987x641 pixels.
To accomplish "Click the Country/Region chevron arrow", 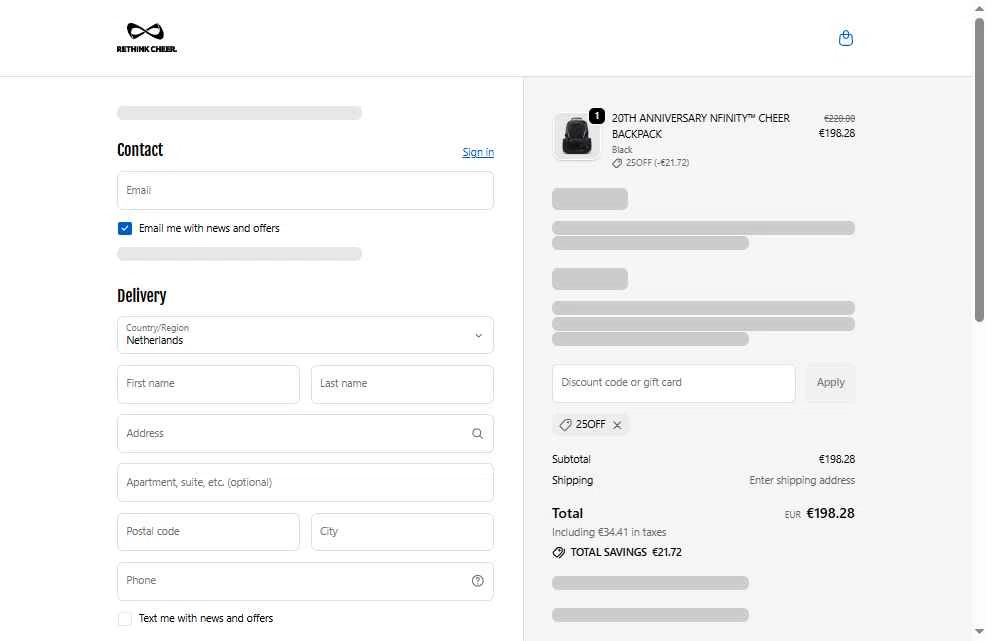I will (478, 335).
